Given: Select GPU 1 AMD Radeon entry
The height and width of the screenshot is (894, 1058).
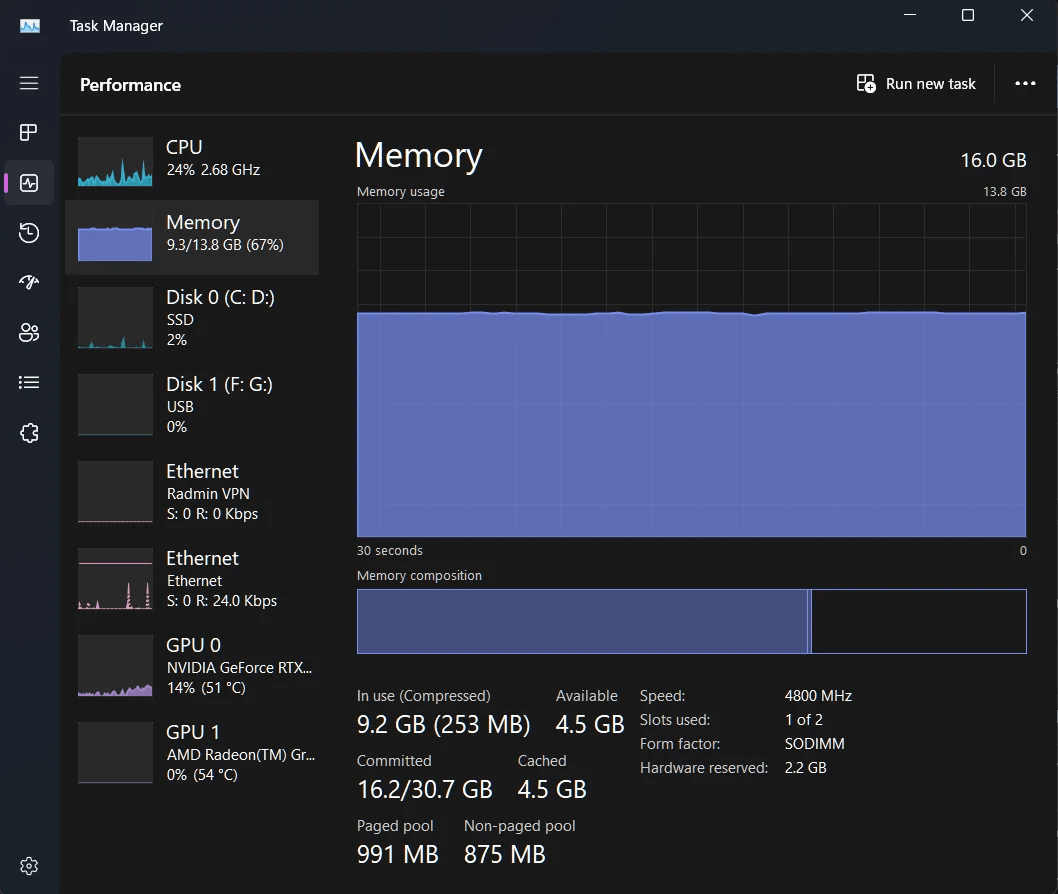Looking at the screenshot, I should pyautogui.click(x=192, y=753).
